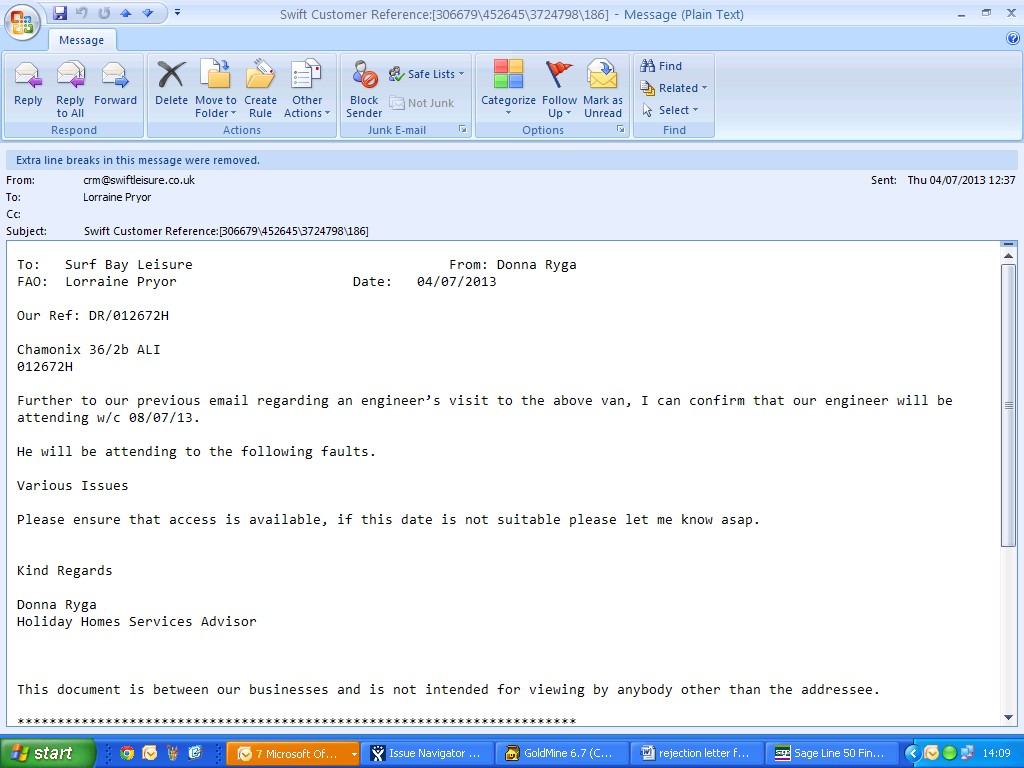Go to next item arrow
Viewport: 1024px width, 768px height.
click(x=148, y=13)
